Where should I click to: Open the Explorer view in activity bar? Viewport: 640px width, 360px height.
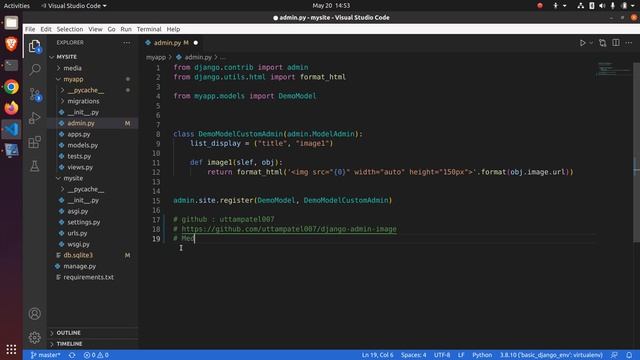coord(35,46)
